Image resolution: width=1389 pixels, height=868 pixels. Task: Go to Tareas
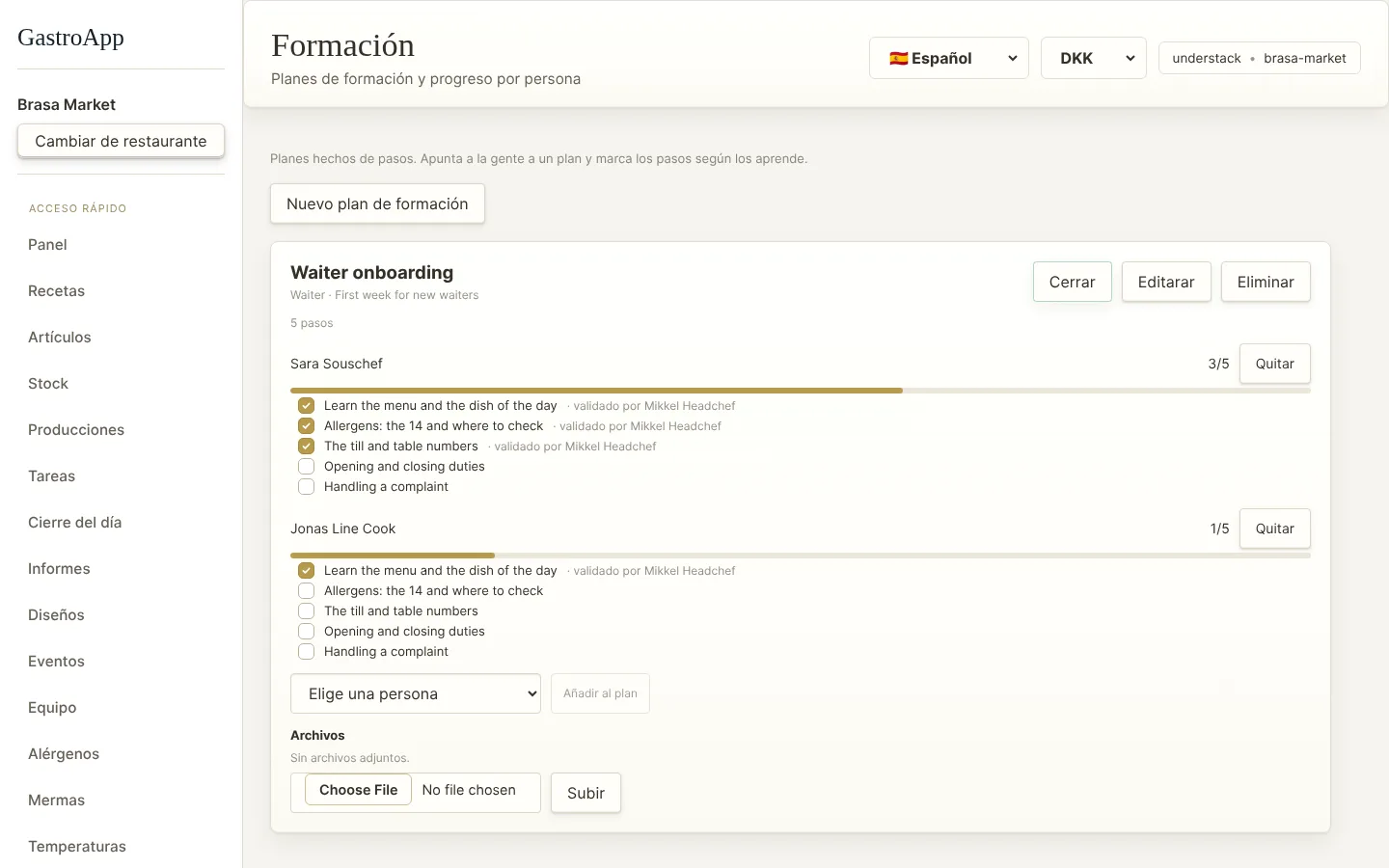point(52,476)
